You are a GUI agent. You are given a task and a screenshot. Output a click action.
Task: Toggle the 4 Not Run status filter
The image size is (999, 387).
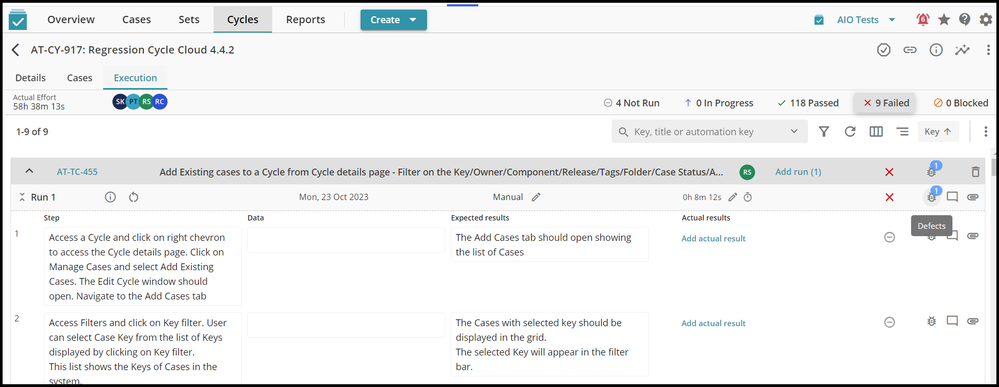tap(631, 103)
